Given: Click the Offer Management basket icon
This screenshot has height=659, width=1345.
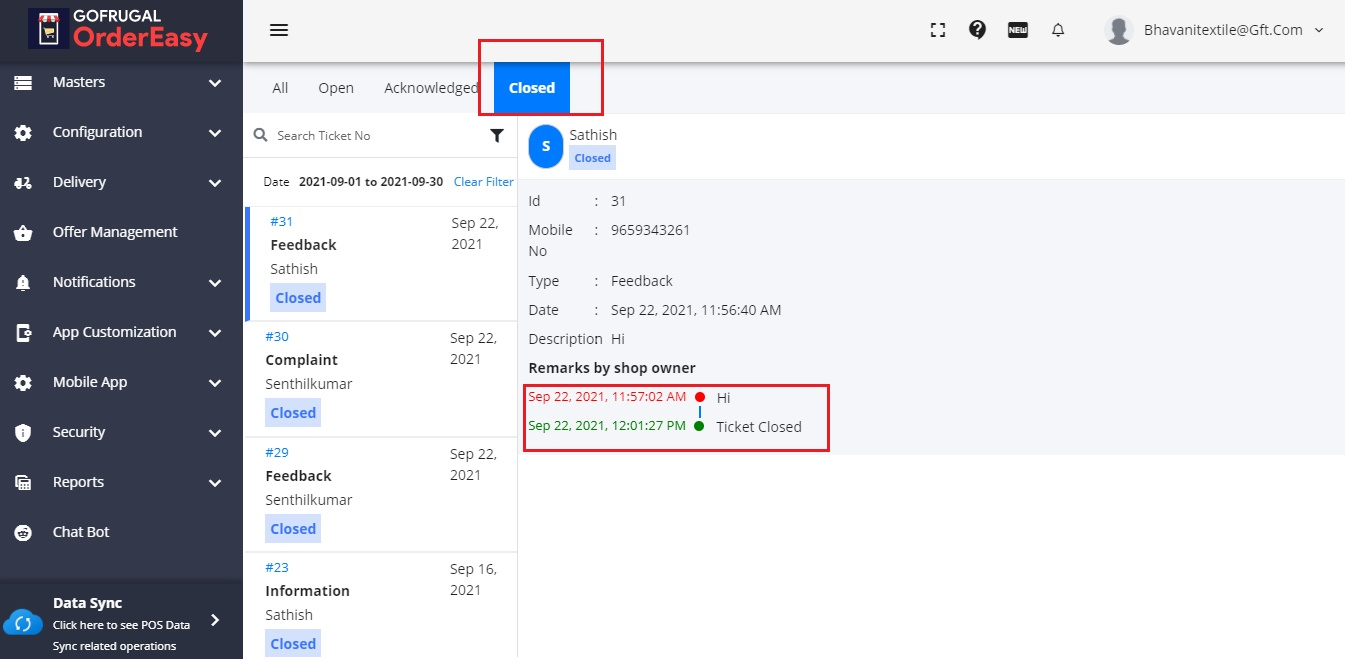Looking at the screenshot, I should point(23,232).
